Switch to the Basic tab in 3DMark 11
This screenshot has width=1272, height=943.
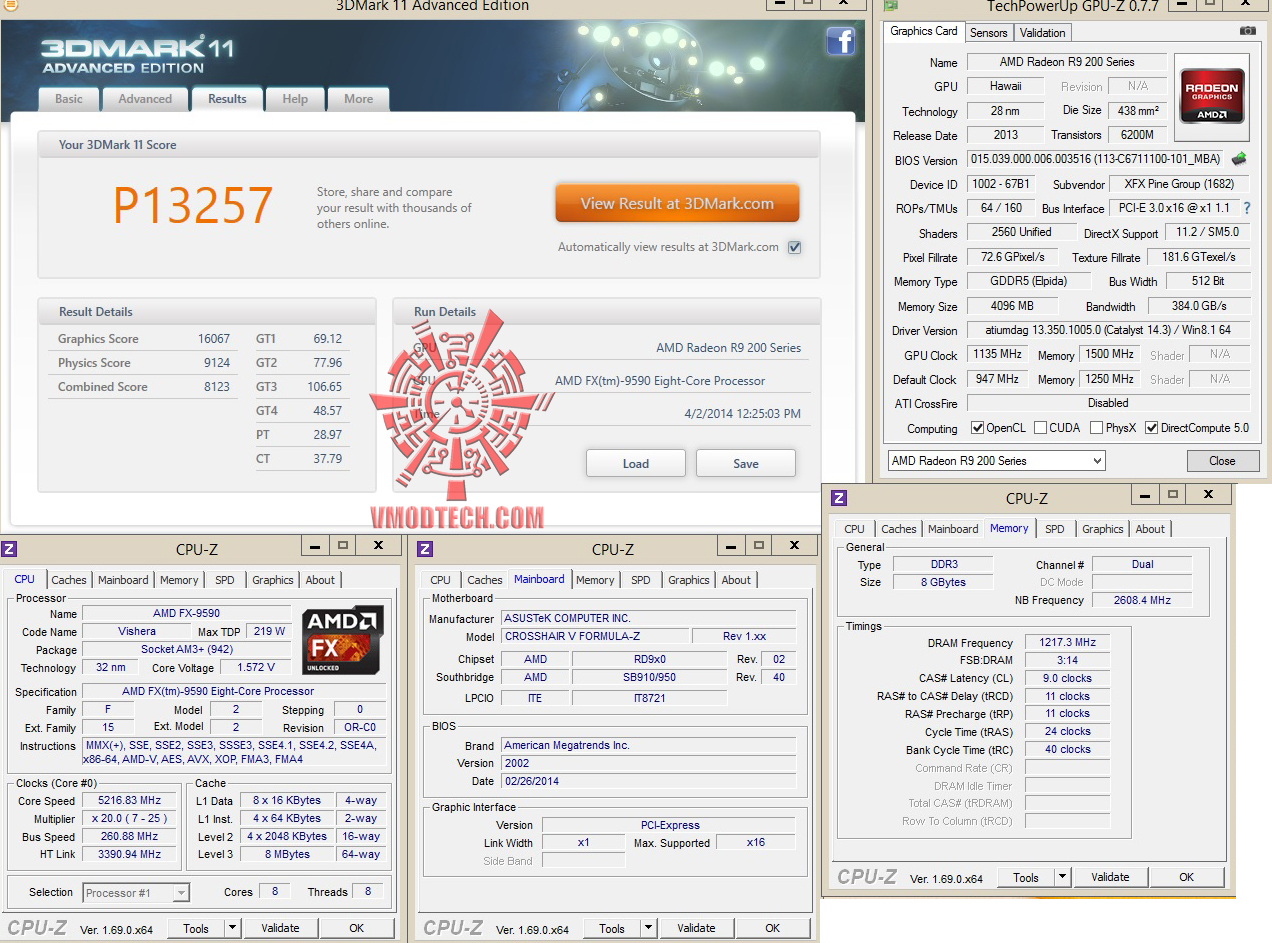[69, 99]
